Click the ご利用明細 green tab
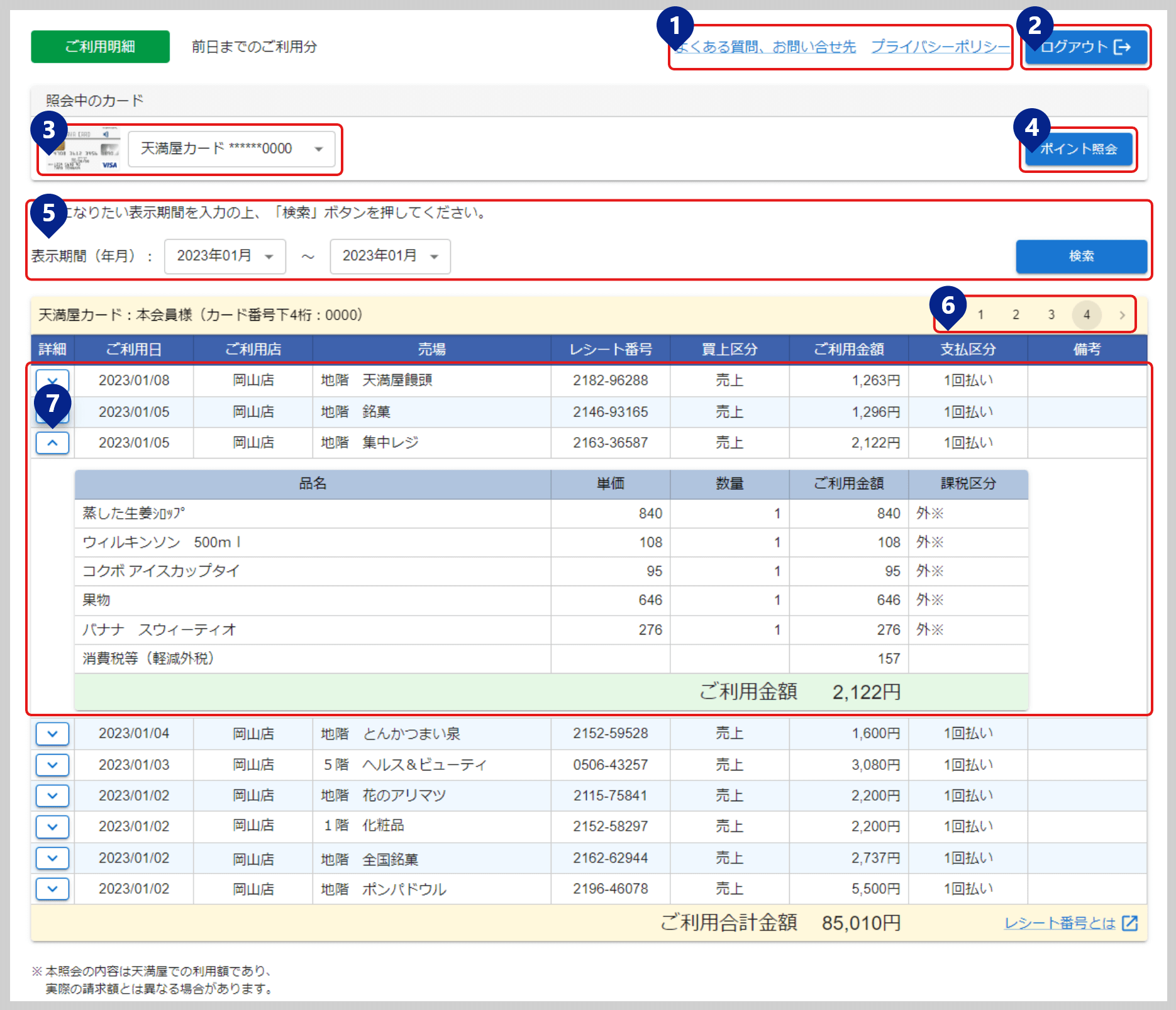 pyautogui.click(x=101, y=47)
